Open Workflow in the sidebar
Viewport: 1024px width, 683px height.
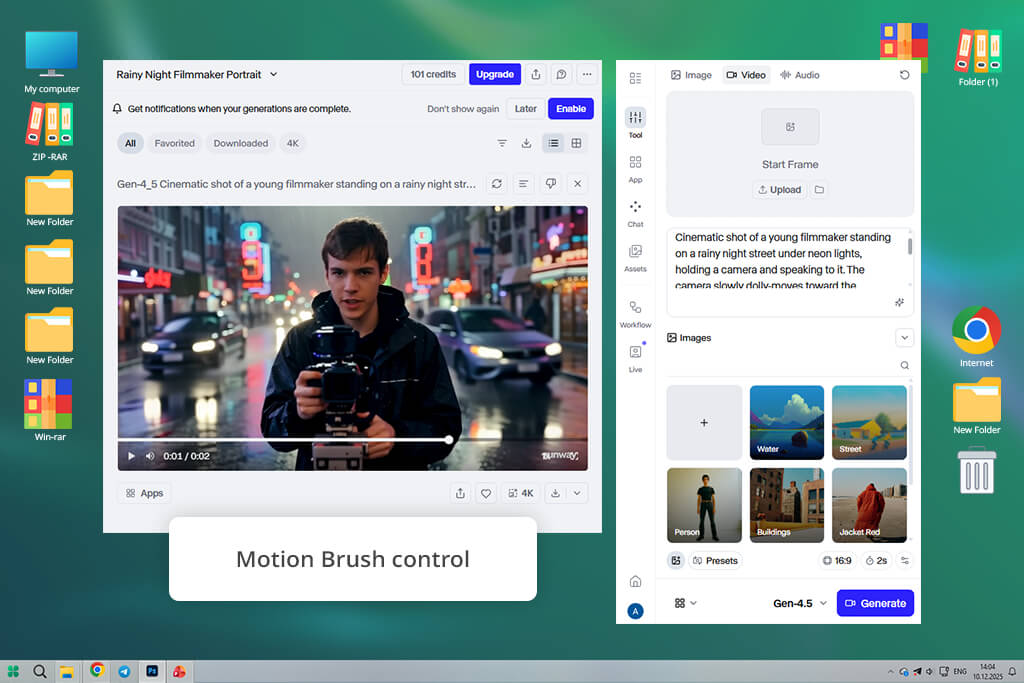635,313
